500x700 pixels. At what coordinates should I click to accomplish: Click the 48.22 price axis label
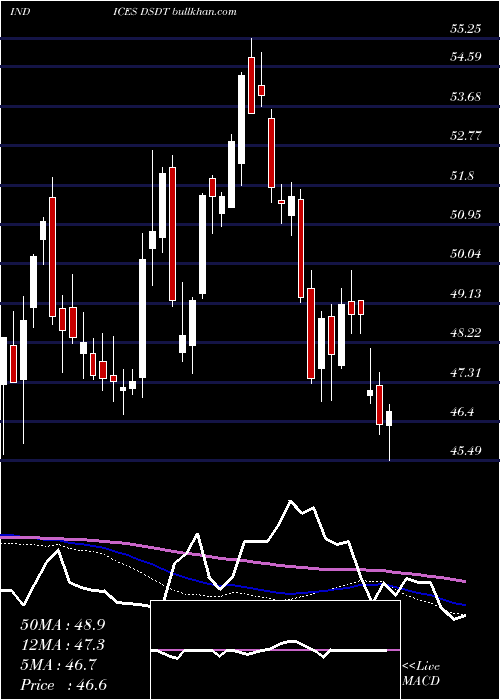click(466, 333)
